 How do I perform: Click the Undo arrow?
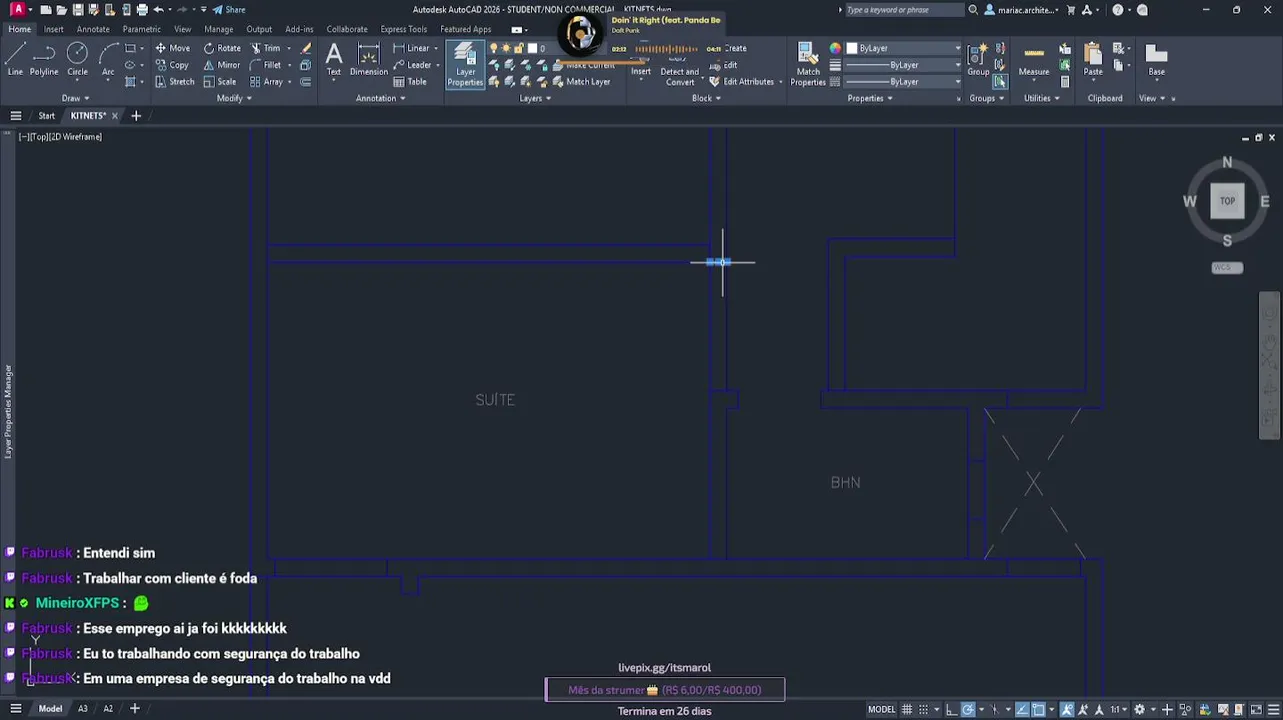(158, 10)
